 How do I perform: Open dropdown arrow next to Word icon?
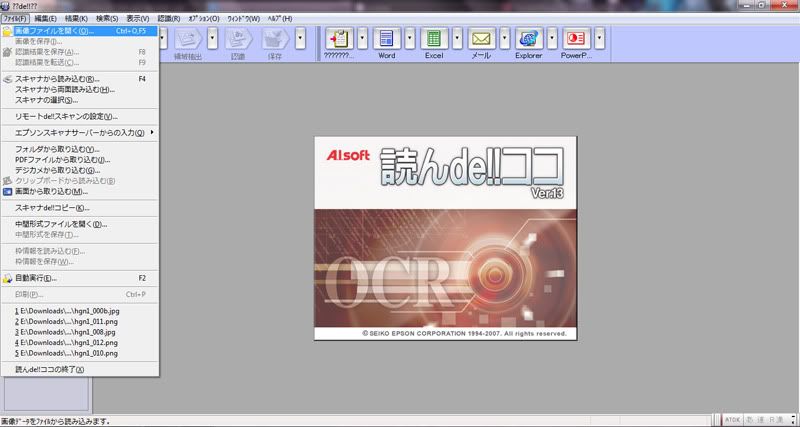[x=410, y=39]
